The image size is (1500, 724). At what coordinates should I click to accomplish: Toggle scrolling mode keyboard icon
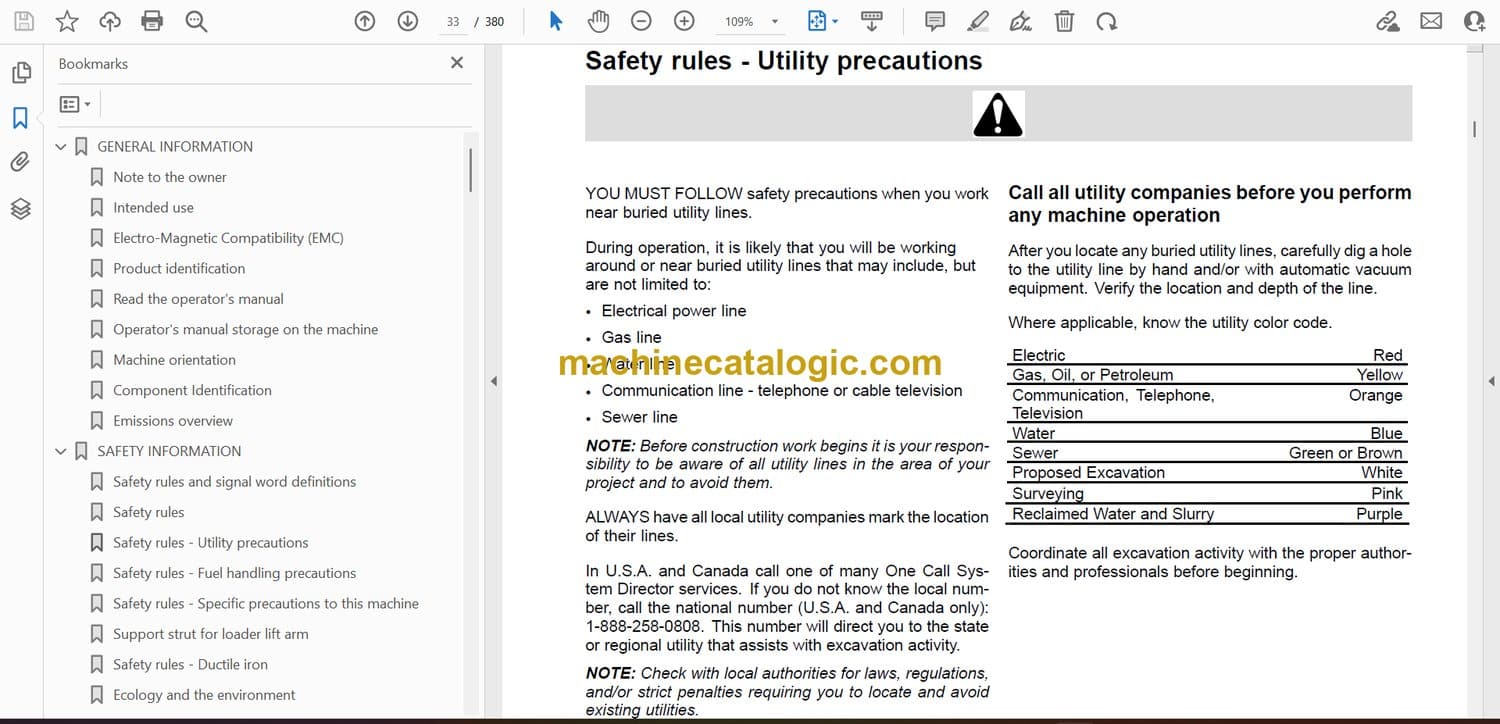click(x=871, y=21)
